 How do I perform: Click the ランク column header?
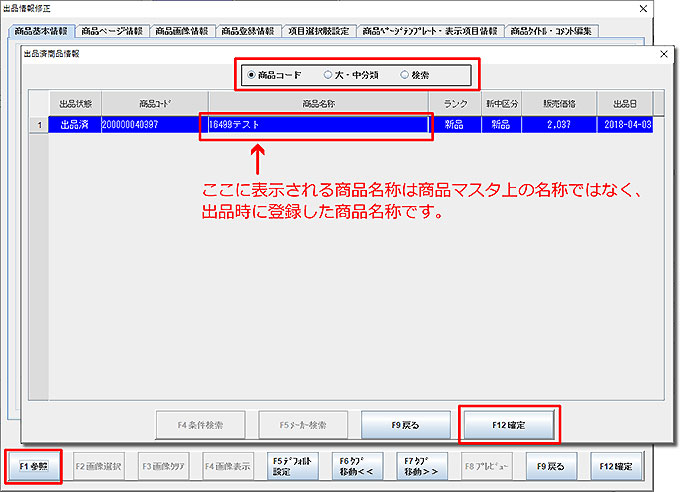click(x=455, y=104)
